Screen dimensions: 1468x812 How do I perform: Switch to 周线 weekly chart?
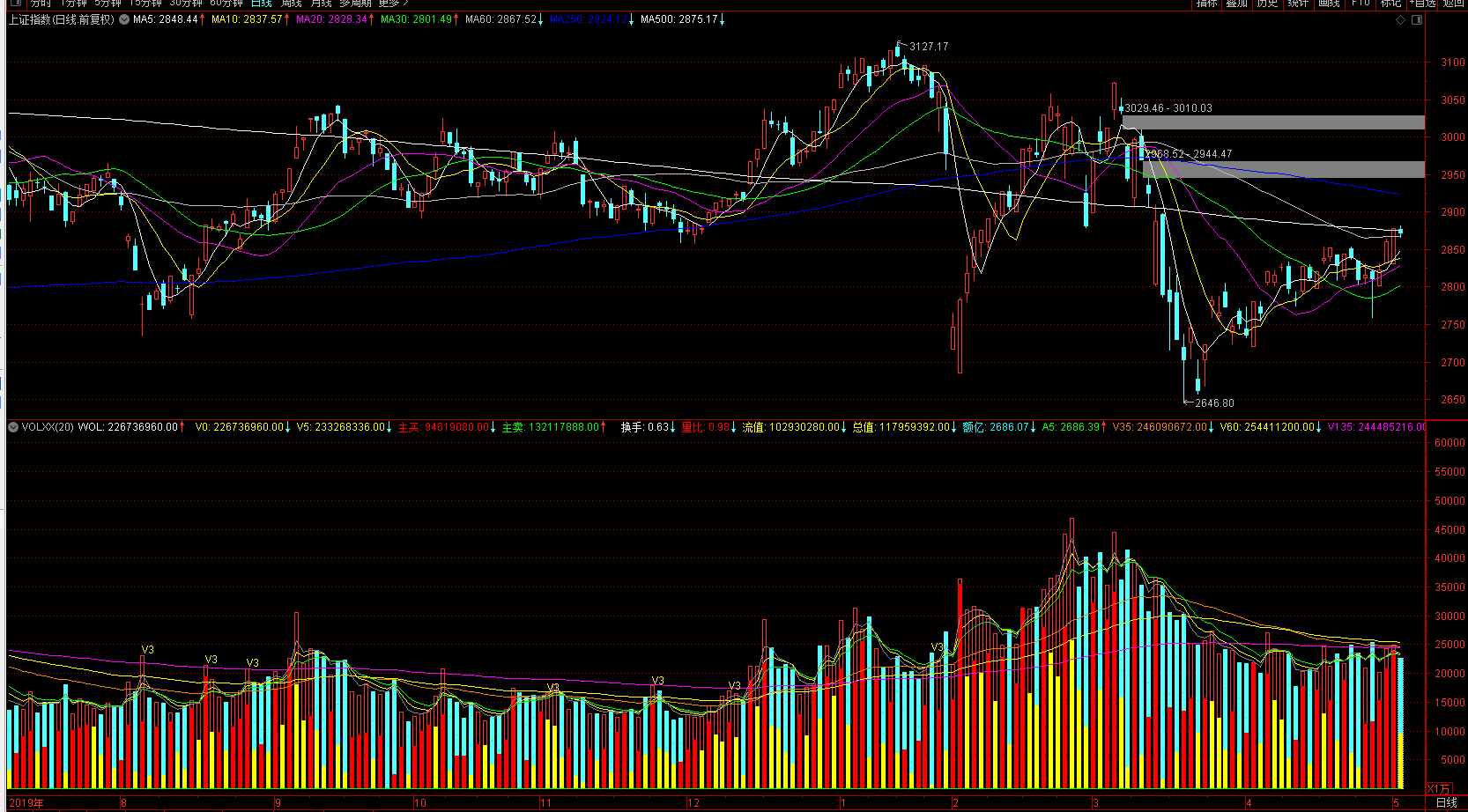(x=292, y=4)
